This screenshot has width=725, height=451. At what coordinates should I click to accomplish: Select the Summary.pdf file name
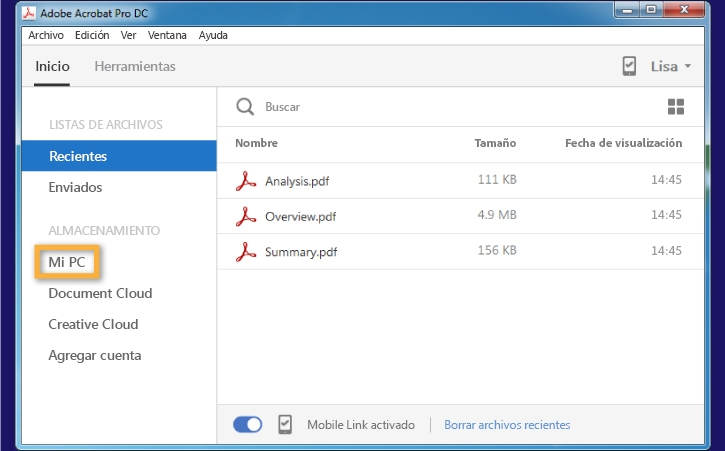301,252
